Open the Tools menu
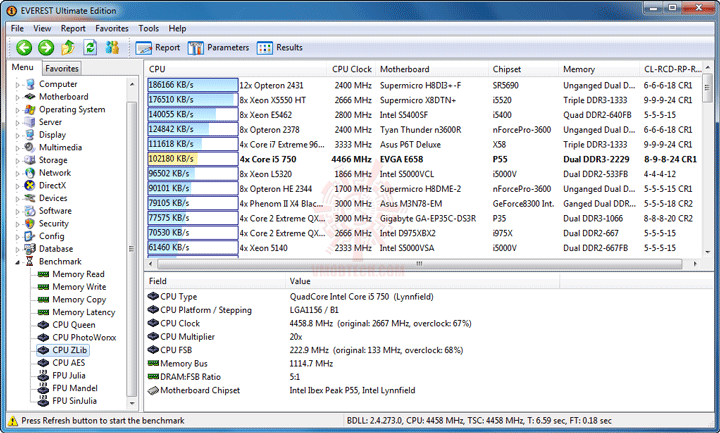The image size is (720, 433). point(148,28)
